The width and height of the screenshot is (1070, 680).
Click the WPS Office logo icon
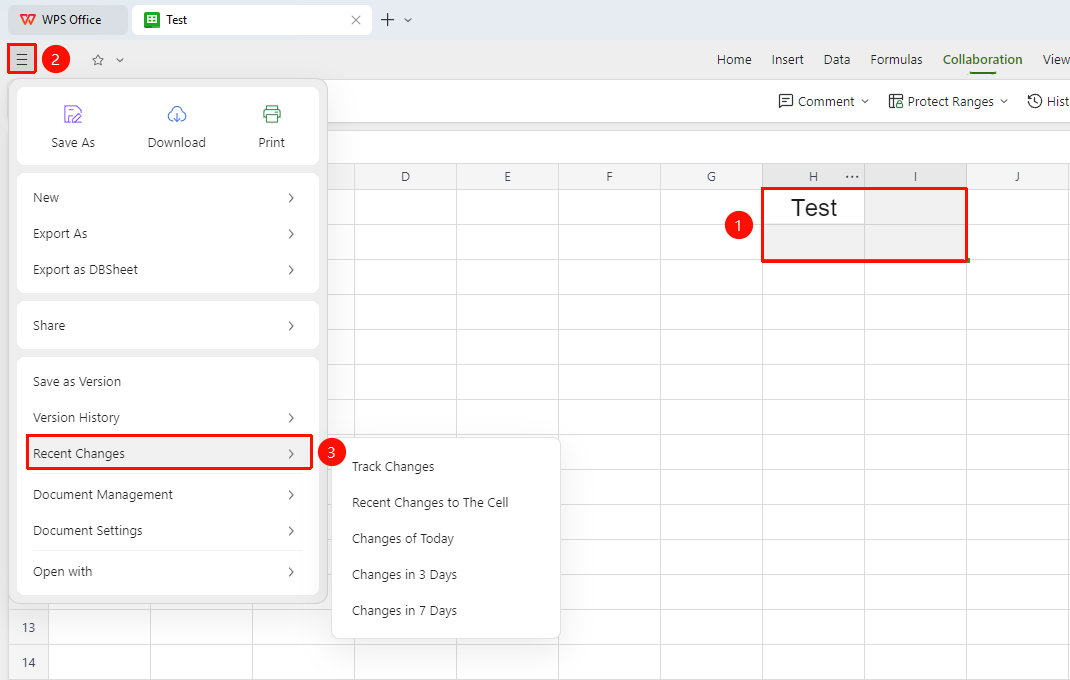pos(28,20)
